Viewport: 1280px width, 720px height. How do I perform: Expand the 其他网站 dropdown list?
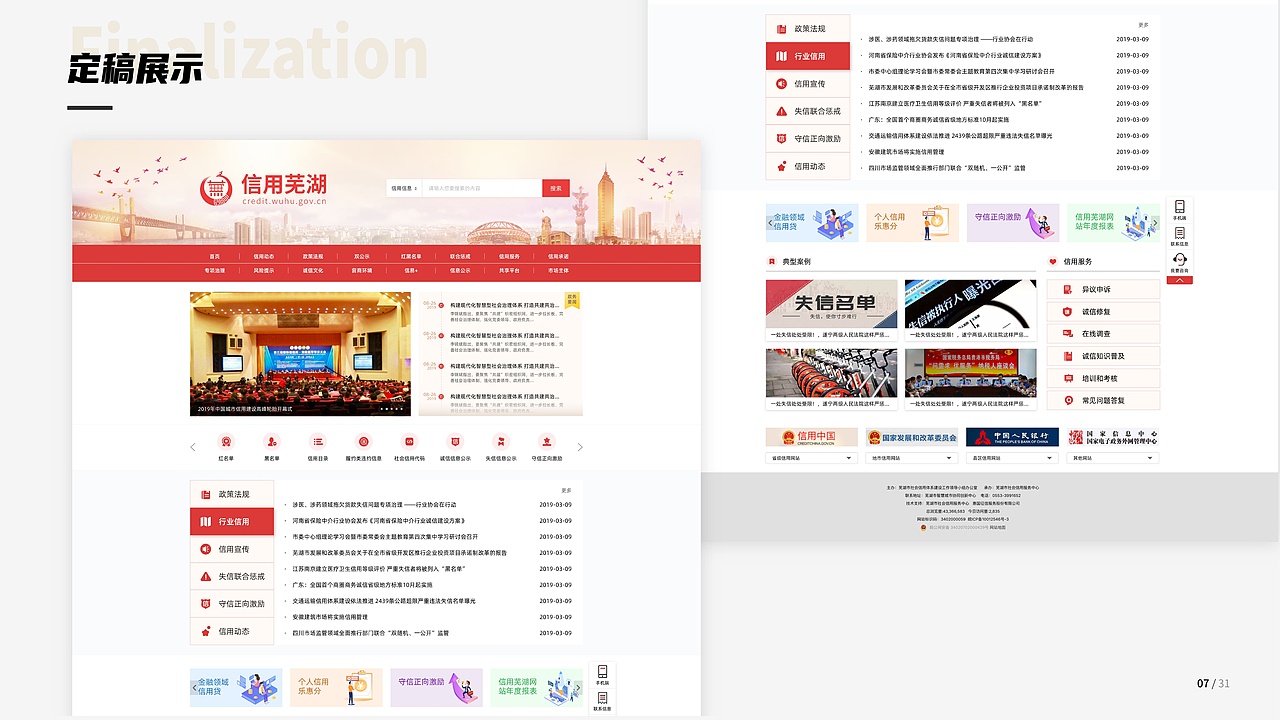tap(1111, 457)
